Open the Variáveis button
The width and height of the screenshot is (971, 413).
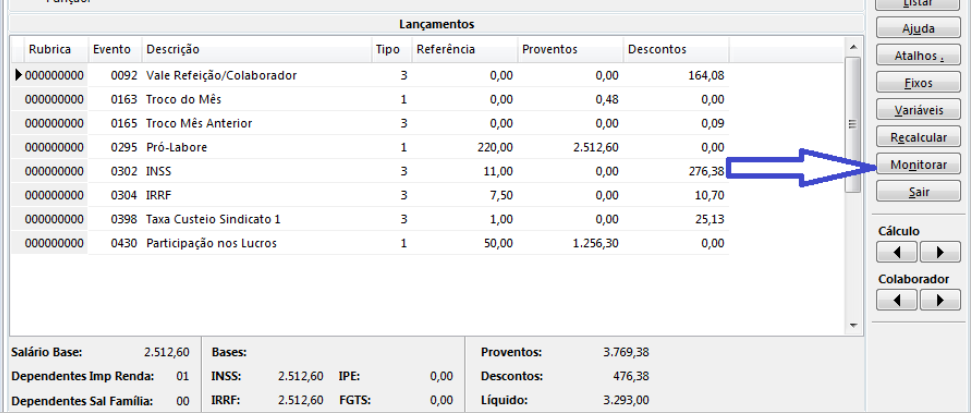(918, 110)
